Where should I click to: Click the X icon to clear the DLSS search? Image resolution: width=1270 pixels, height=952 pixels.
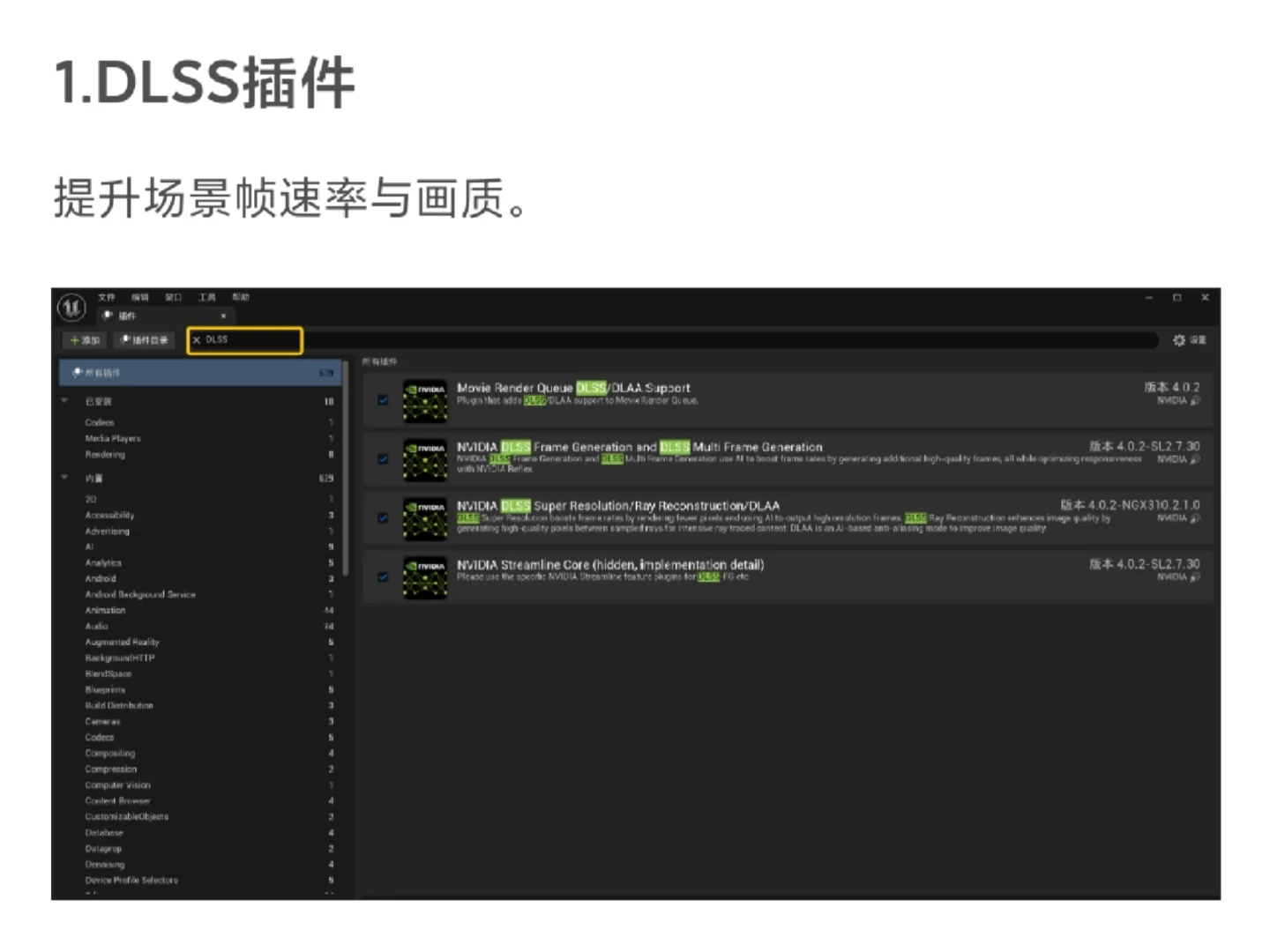click(x=197, y=339)
